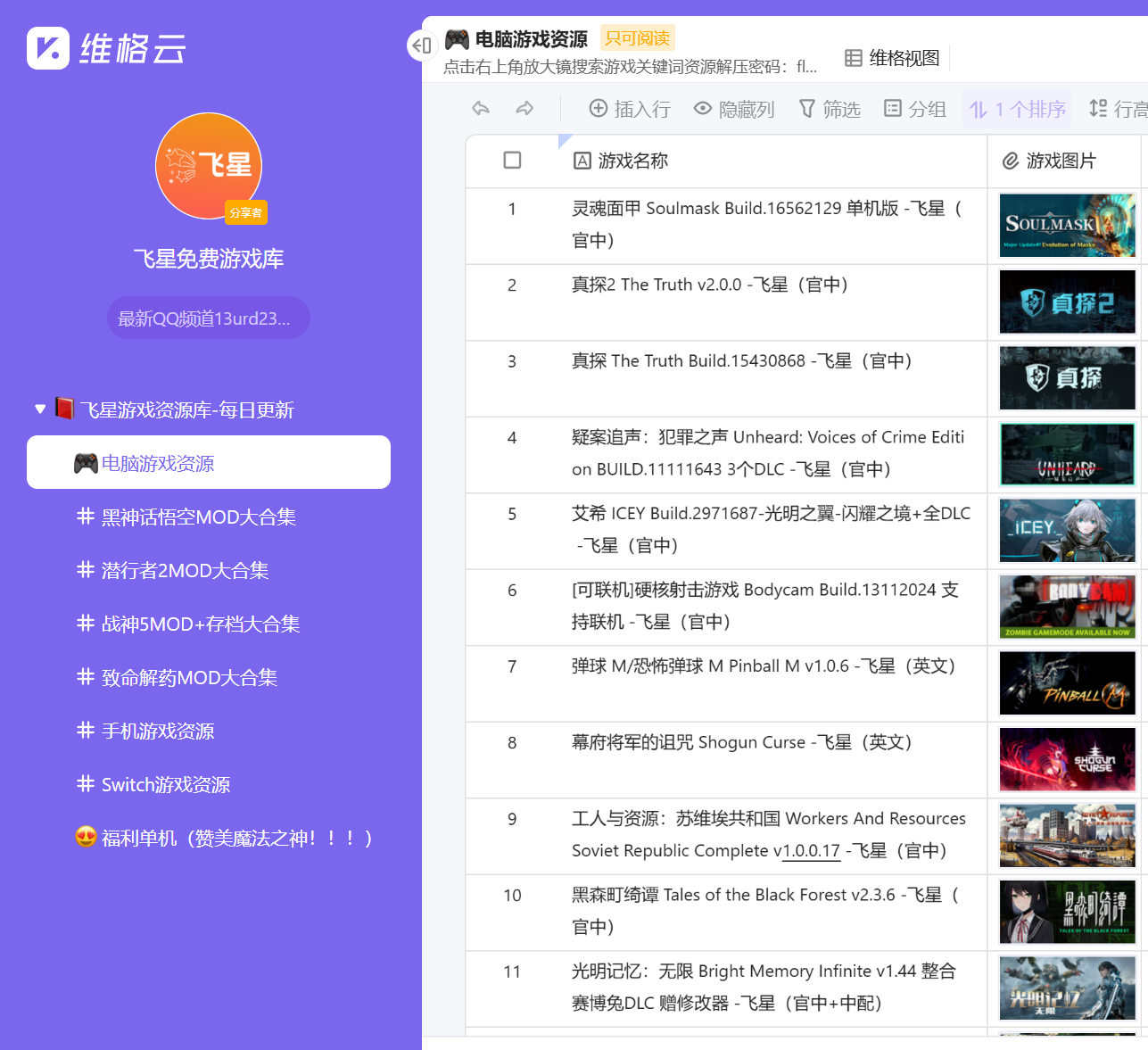
Task: Select row number 7
Action: [x=512, y=666]
